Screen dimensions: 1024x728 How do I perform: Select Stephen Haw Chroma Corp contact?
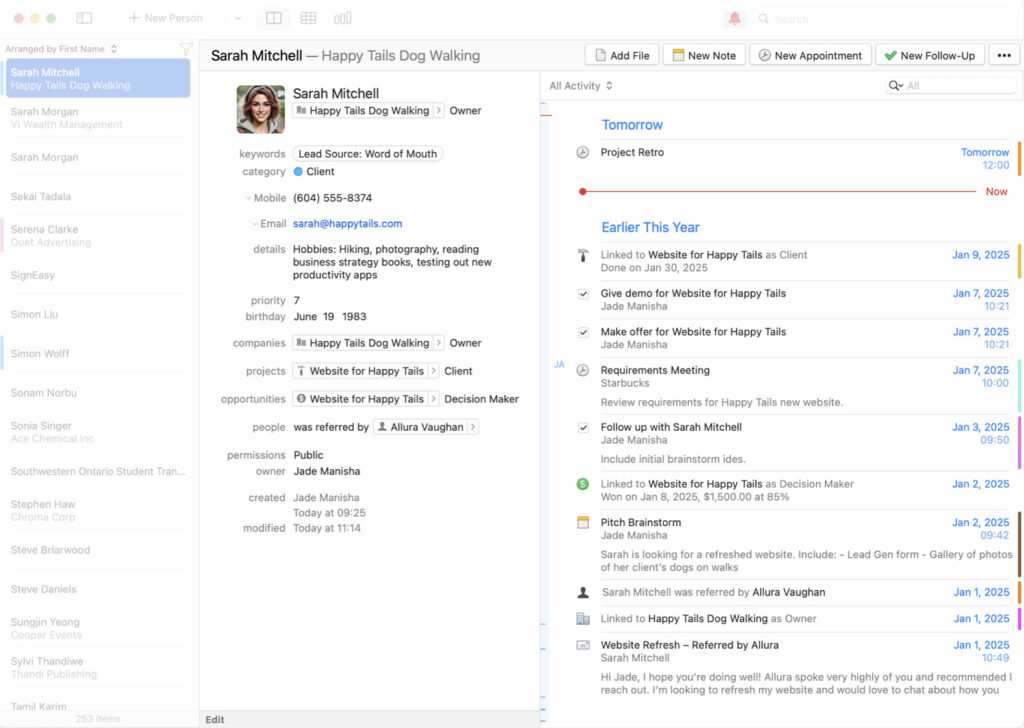(x=98, y=510)
